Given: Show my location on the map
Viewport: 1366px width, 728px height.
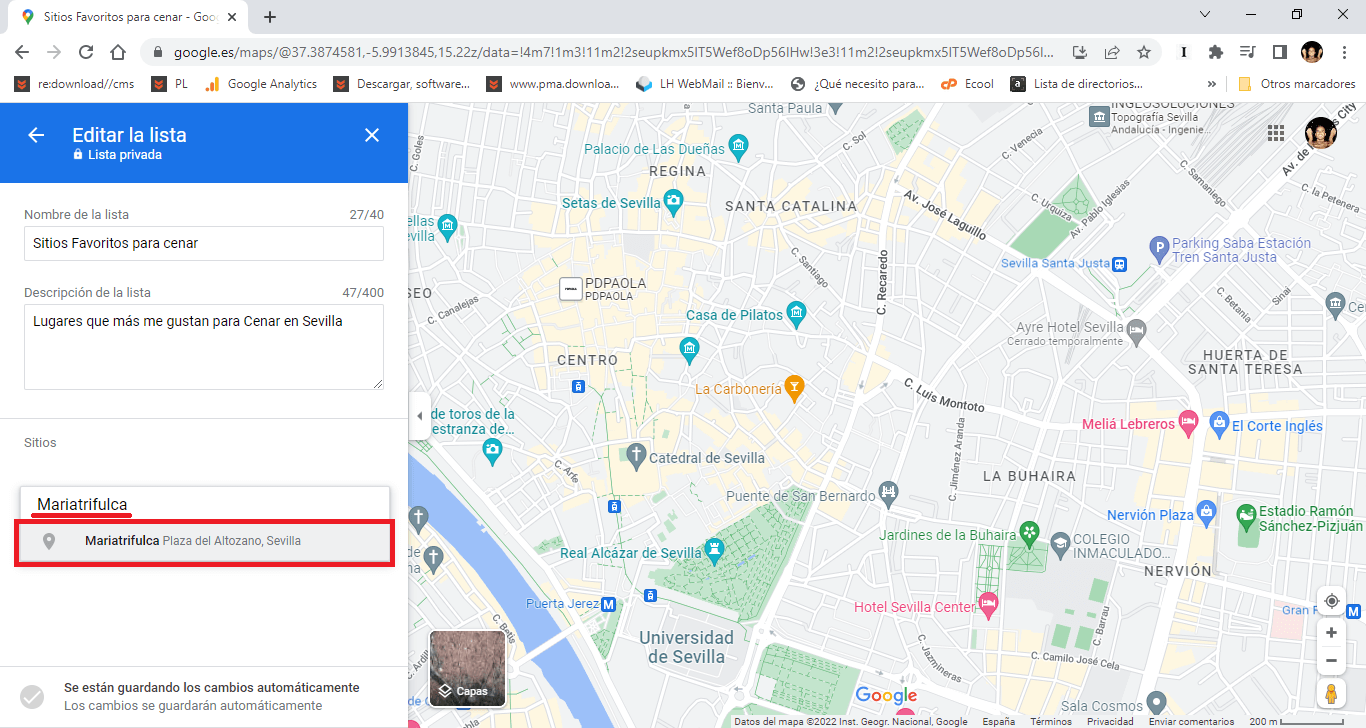Looking at the screenshot, I should (x=1331, y=601).
